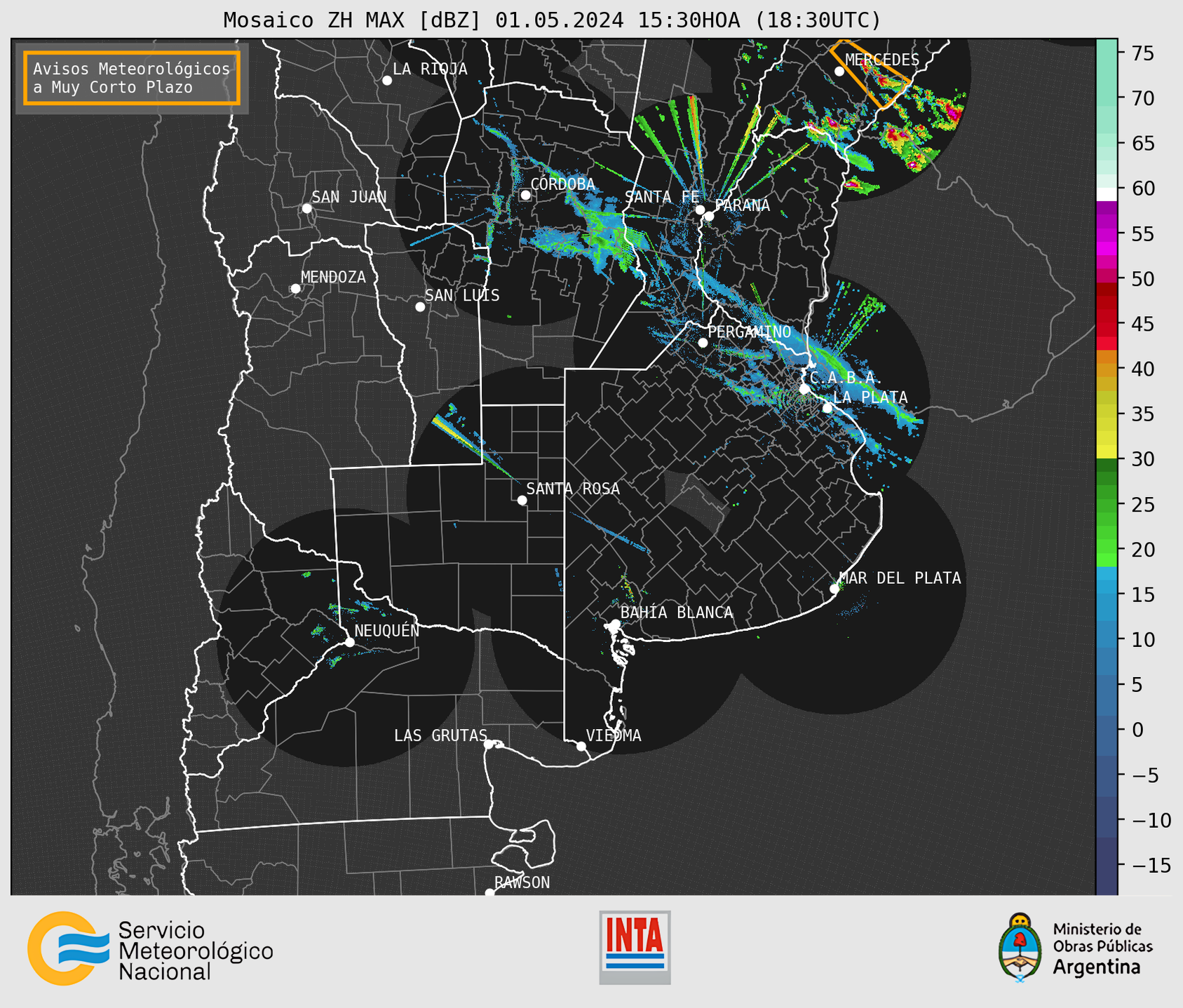Select the Santa Rosa city marker dot
The image size is (1183, 1008).
522,500
